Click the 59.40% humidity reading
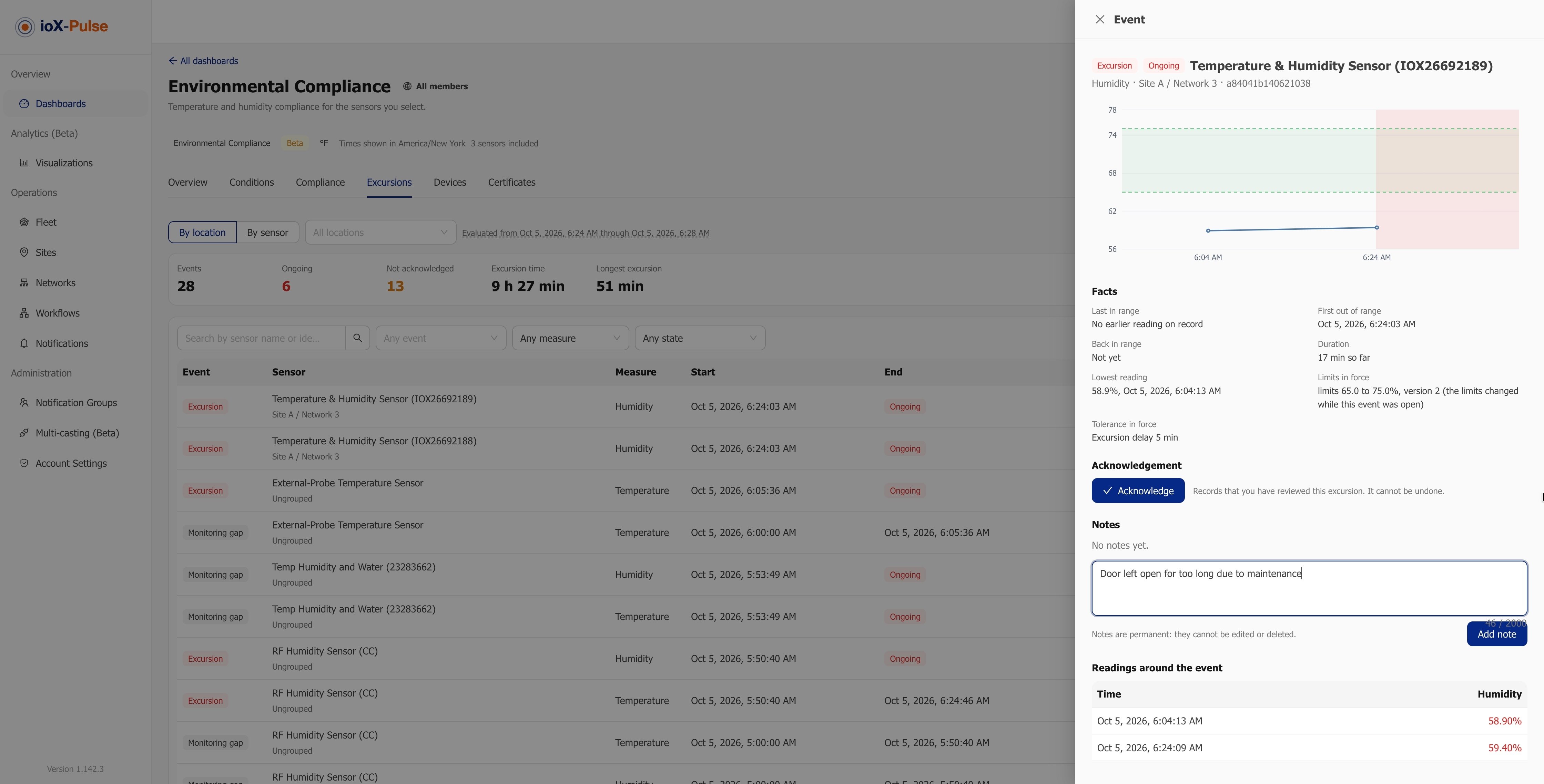Screen dimensions: 1544x784 (1504, 748)
